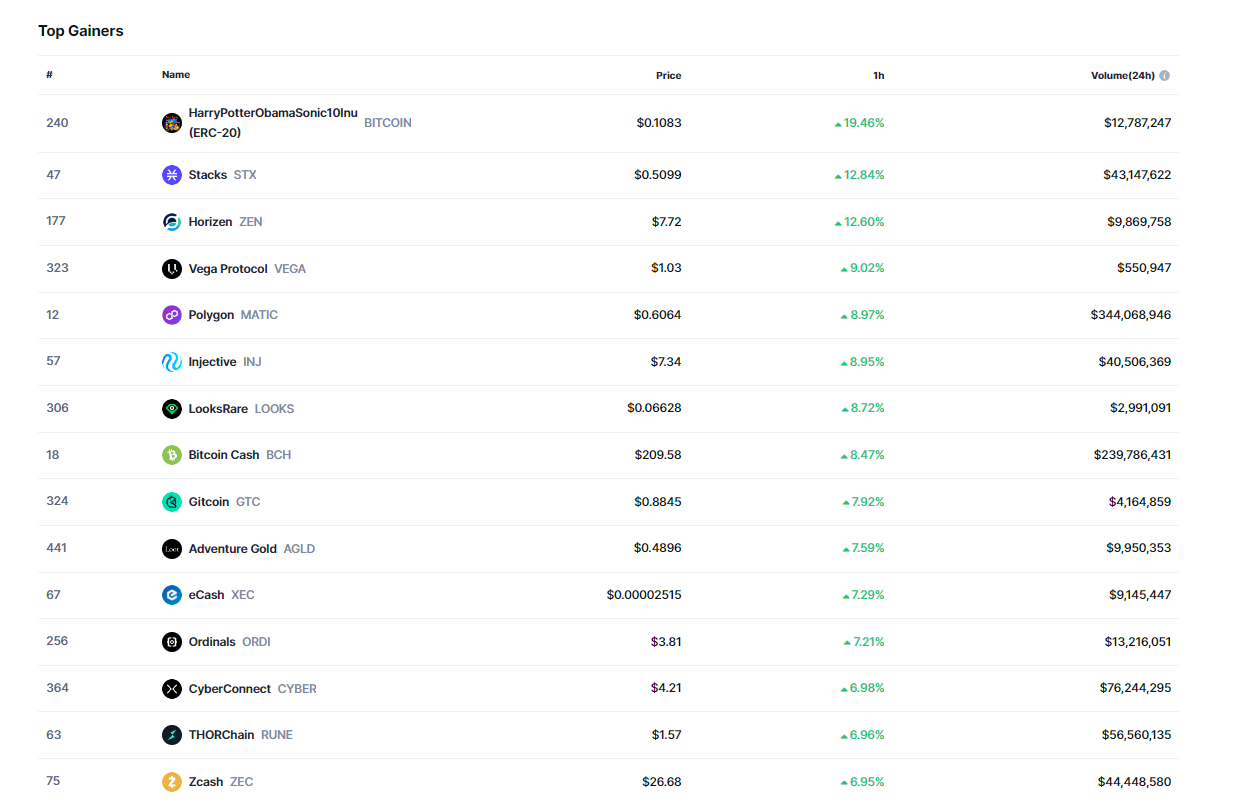Sort table by Price column header
Image resolution: width=1241 pixels, height=805 pixels.
point(668,76)
